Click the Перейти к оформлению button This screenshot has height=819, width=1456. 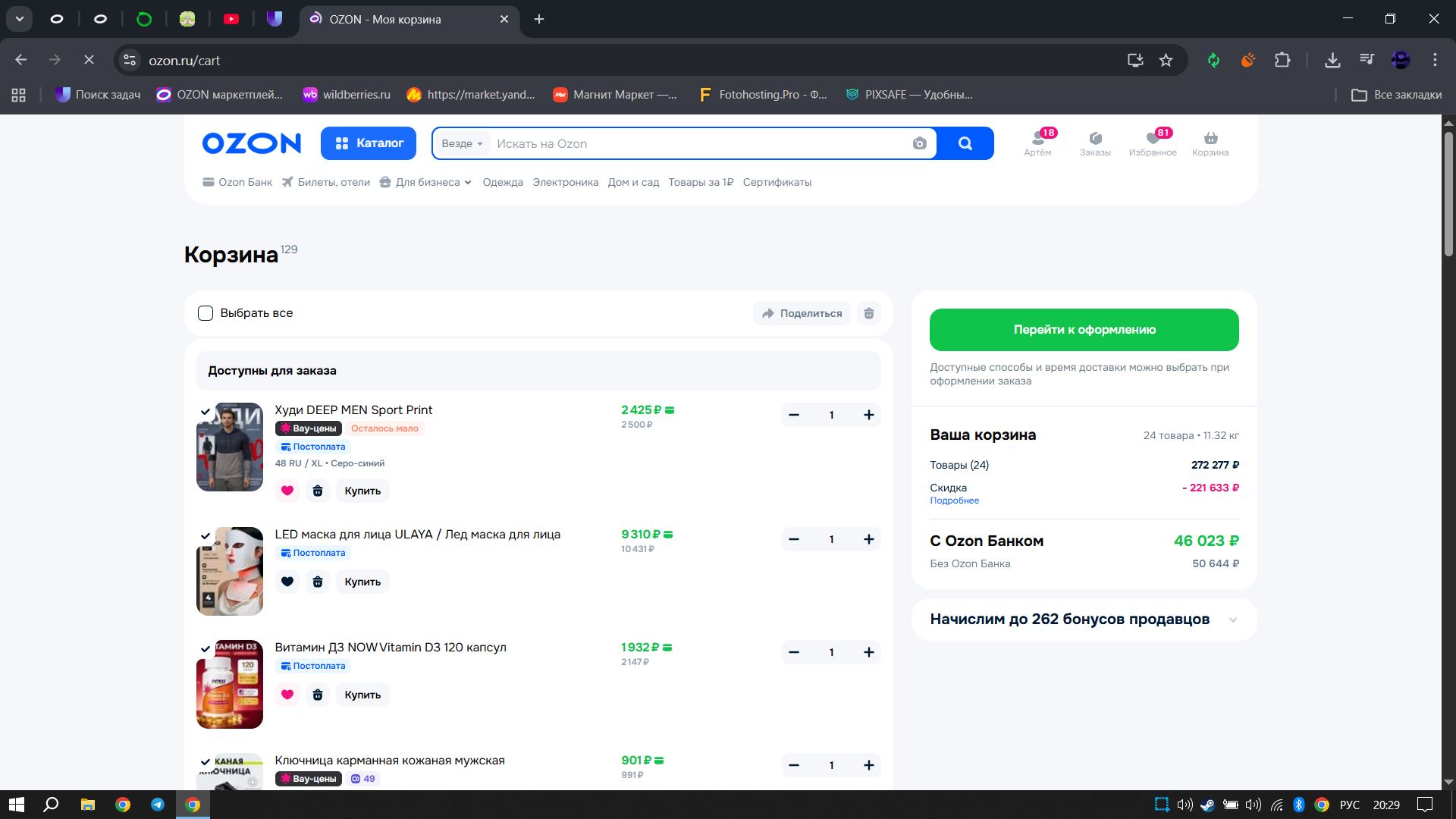click(1084, 330)
